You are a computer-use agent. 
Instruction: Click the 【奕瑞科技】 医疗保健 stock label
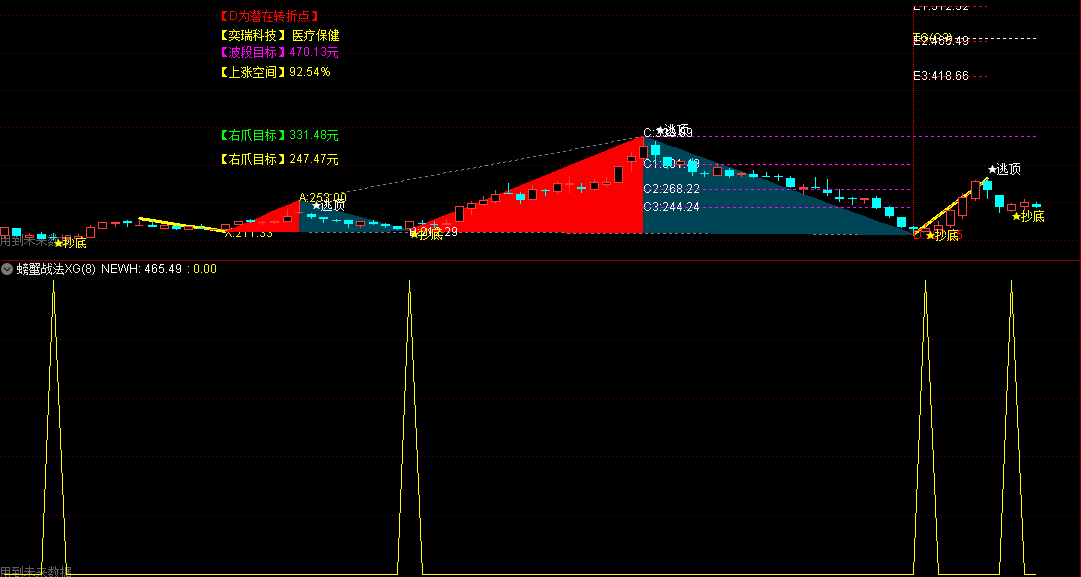pos(279,35)
